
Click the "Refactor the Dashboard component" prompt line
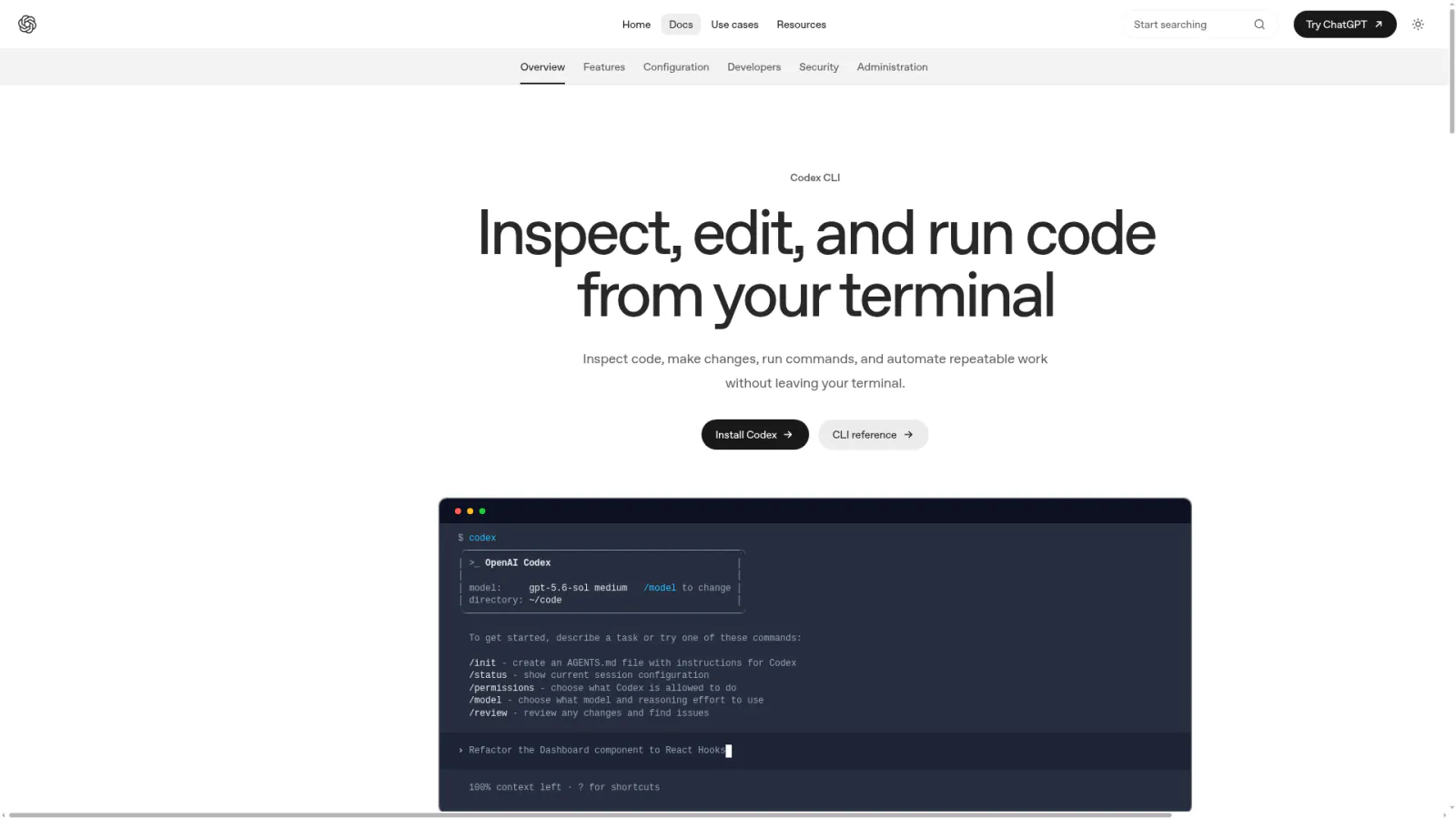coord(814,751)
